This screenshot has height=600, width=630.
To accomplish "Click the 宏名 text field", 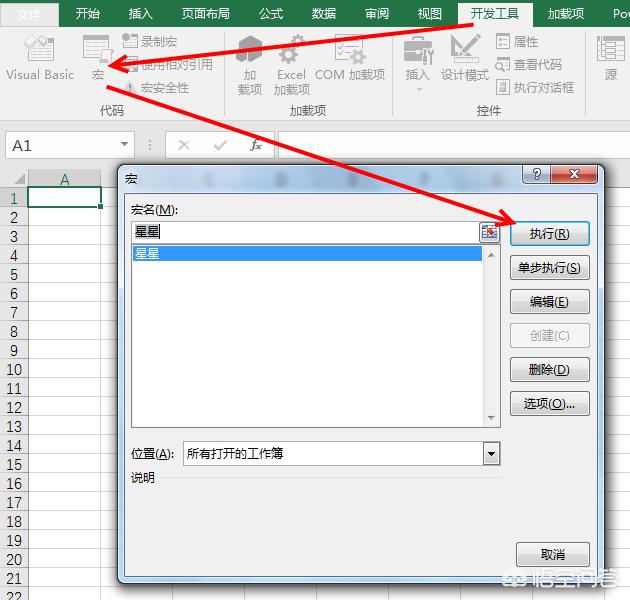I will 305,232.
